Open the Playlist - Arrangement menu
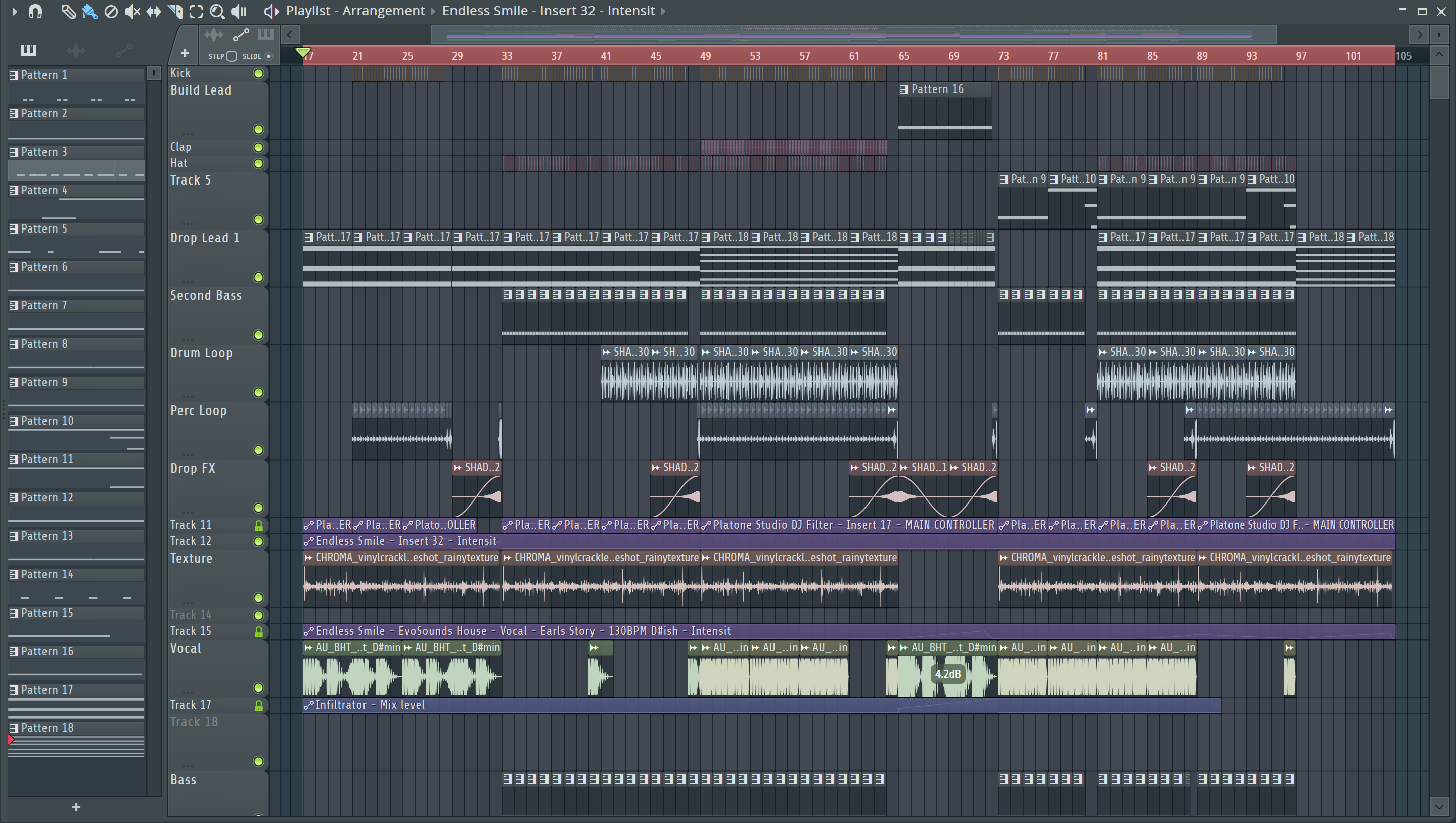This screenshot has width=1456, height=823. (355, 11)
